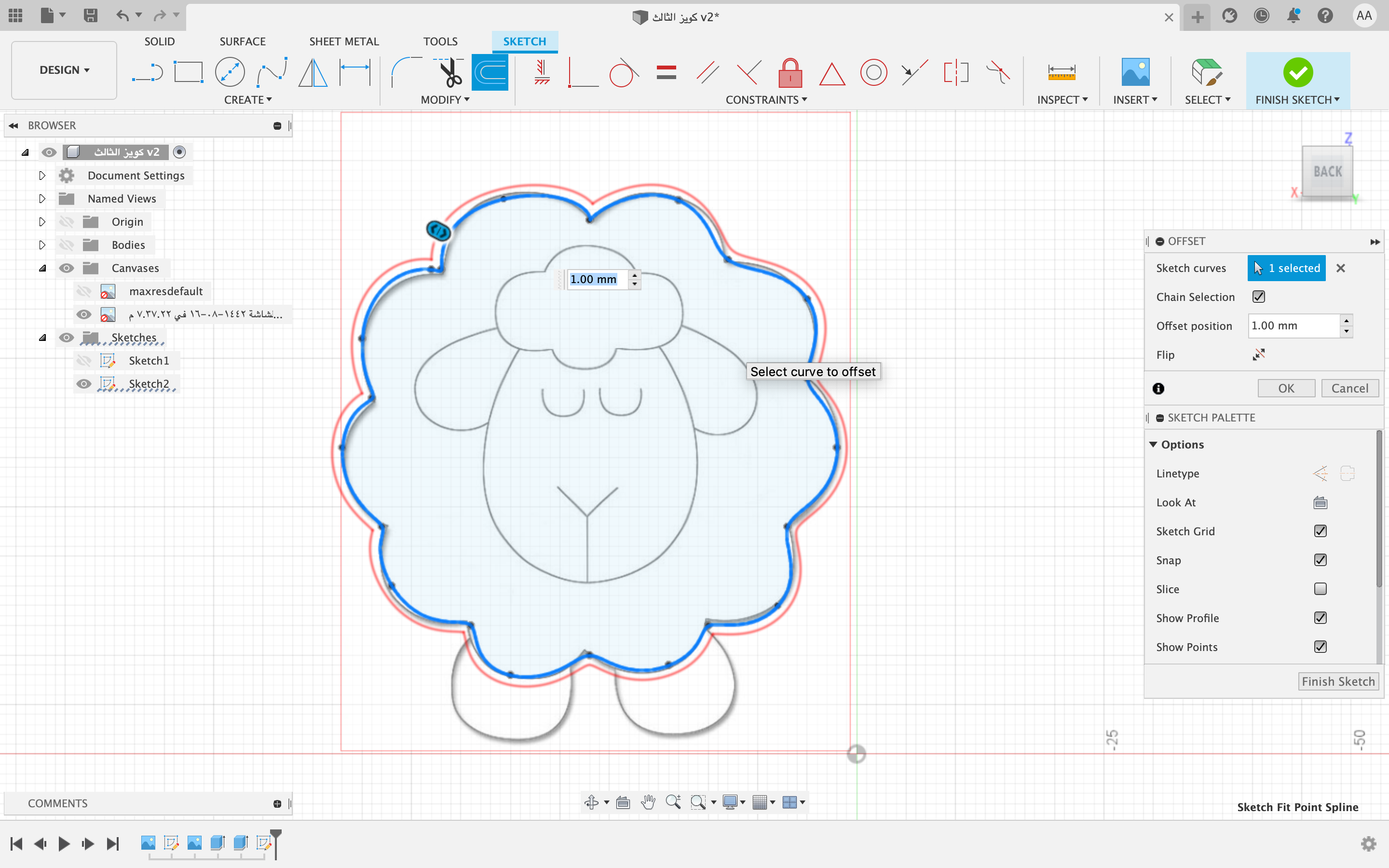Clear the sketch curves selection
The height and width of the screenshot is (868, 1389).
[x=1341, y=268]
